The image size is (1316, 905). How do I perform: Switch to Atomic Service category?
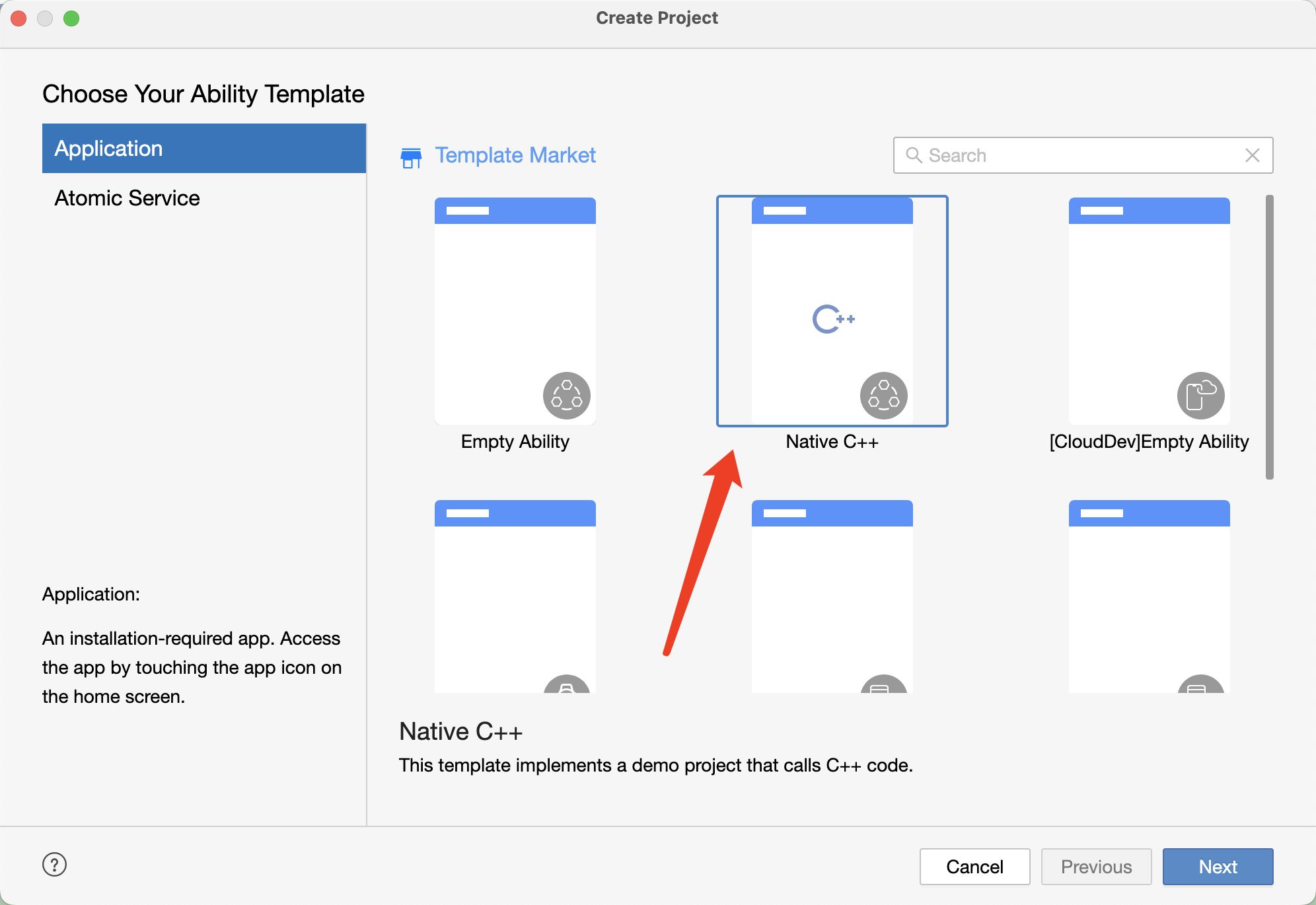[127, 198]
